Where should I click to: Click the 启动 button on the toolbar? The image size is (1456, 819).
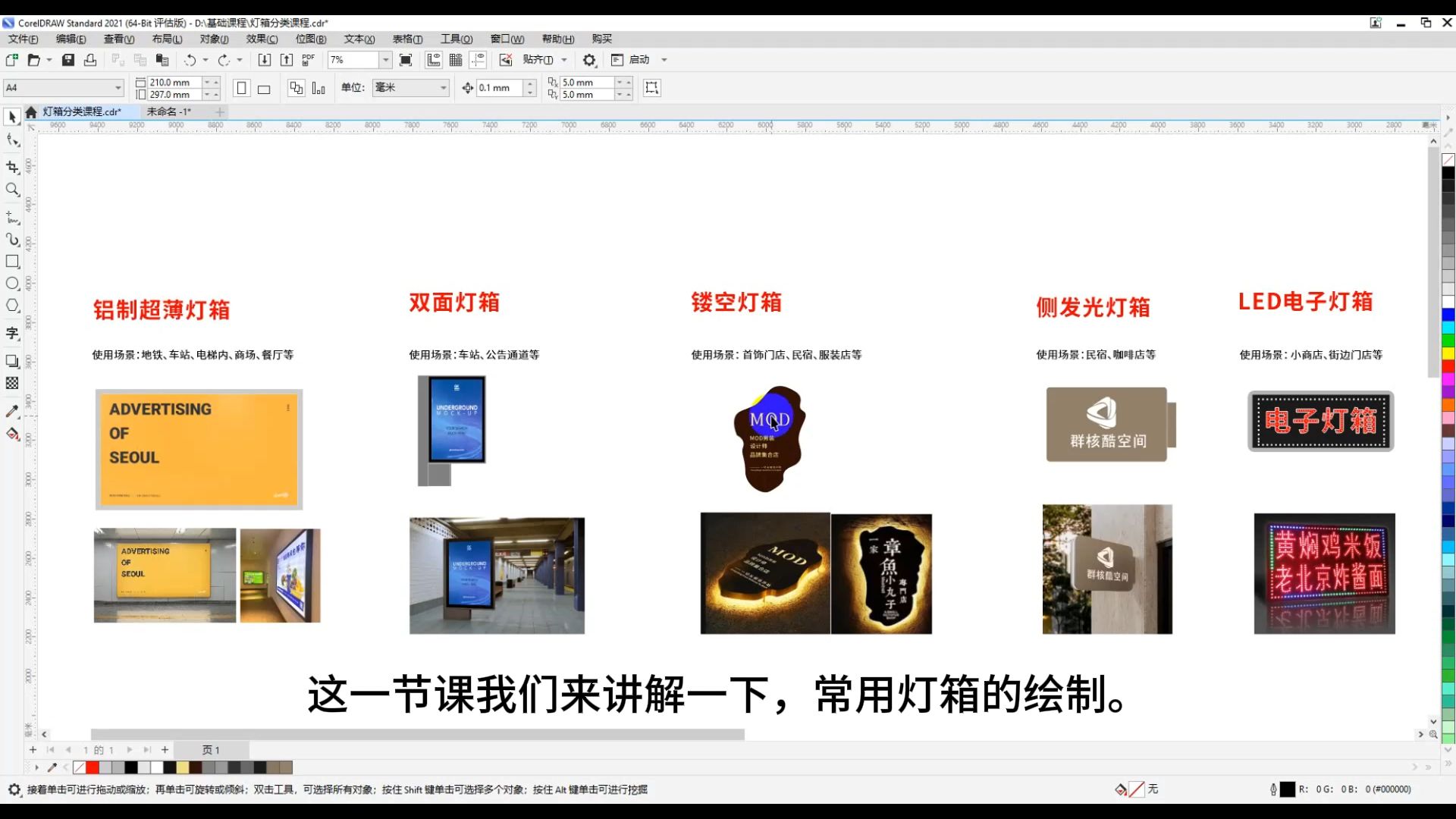pos(638,60)
